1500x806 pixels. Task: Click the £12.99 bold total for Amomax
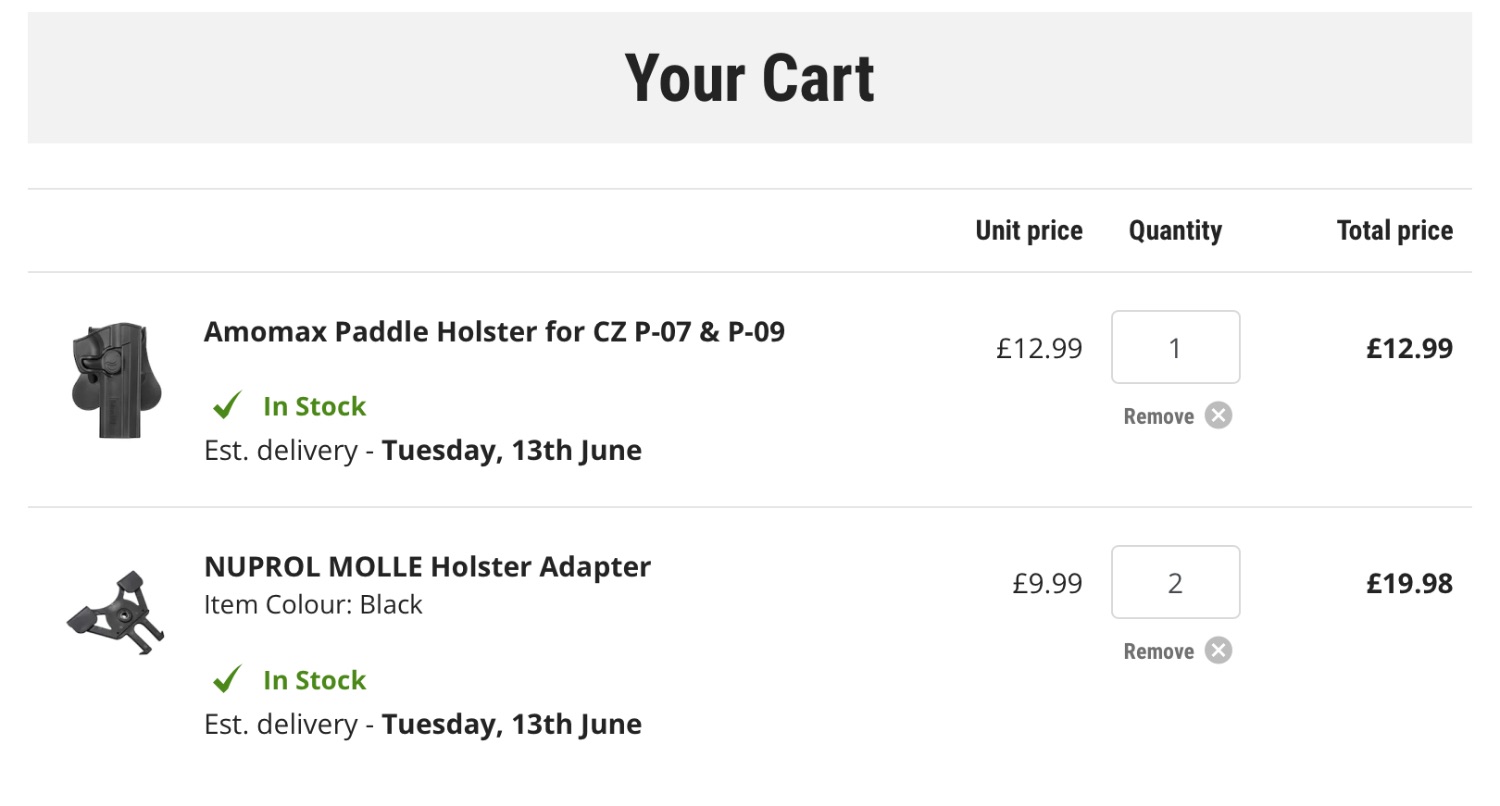click(1409, 348)
